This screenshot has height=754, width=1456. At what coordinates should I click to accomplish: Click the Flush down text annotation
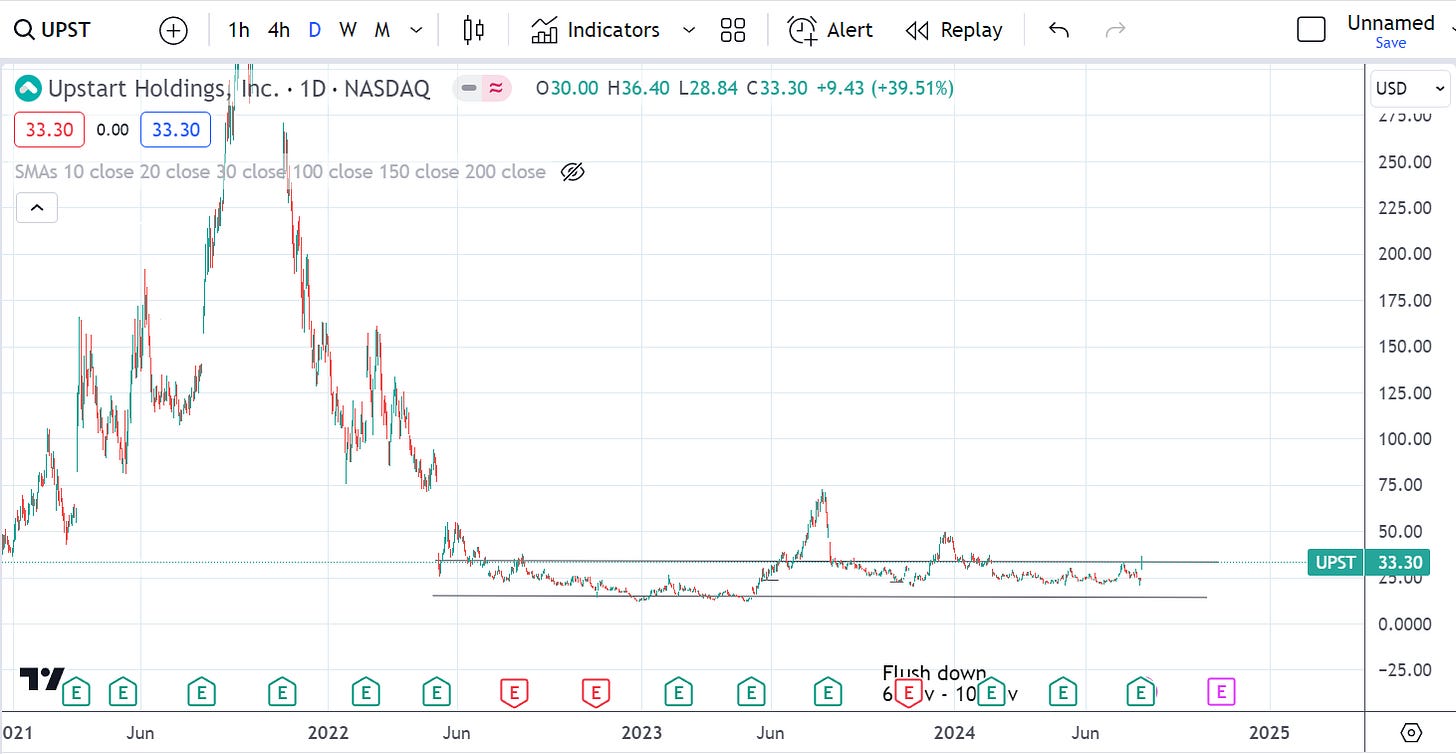[934, 673]
